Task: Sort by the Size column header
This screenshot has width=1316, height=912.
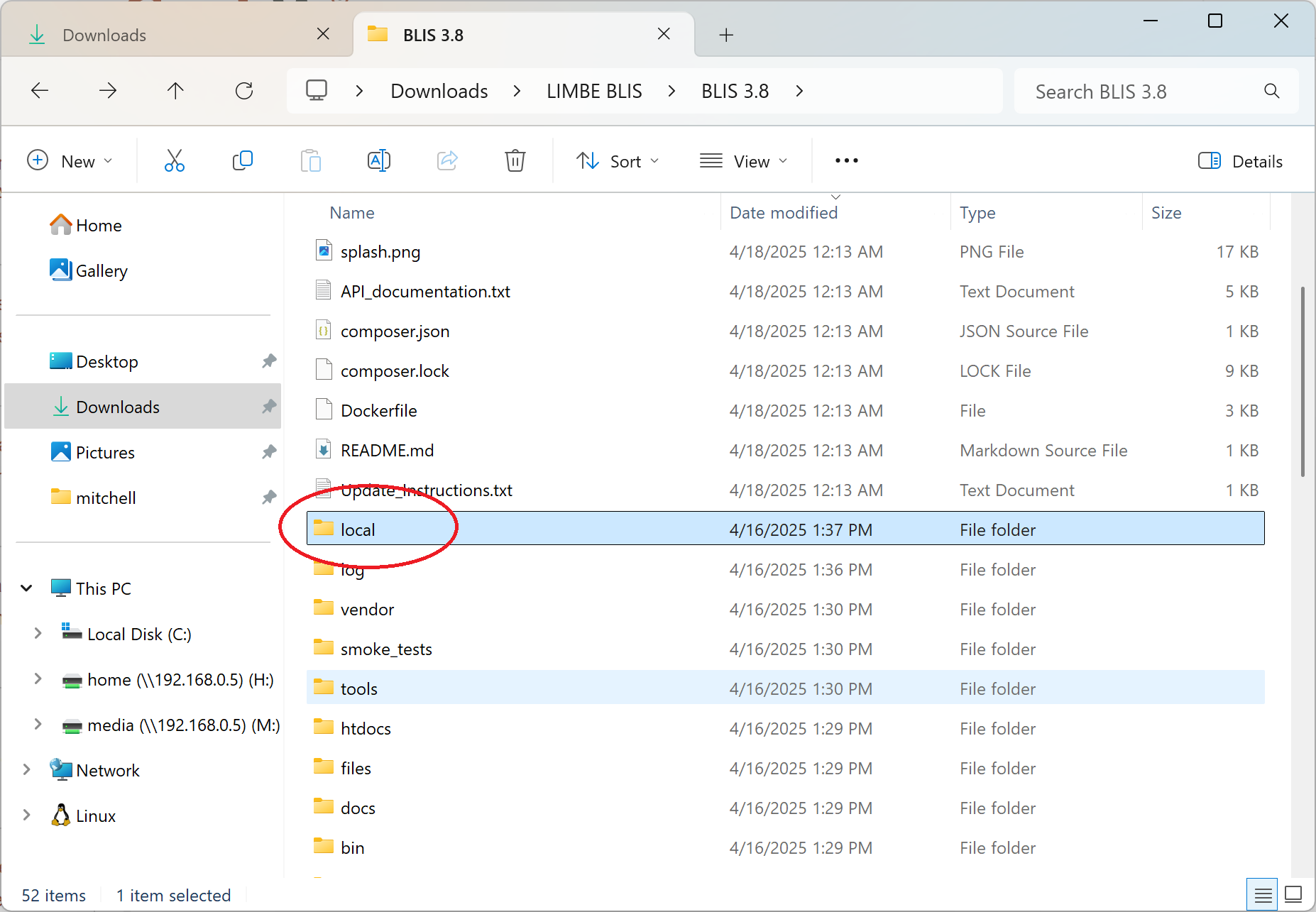Action: click(1166, 213)
